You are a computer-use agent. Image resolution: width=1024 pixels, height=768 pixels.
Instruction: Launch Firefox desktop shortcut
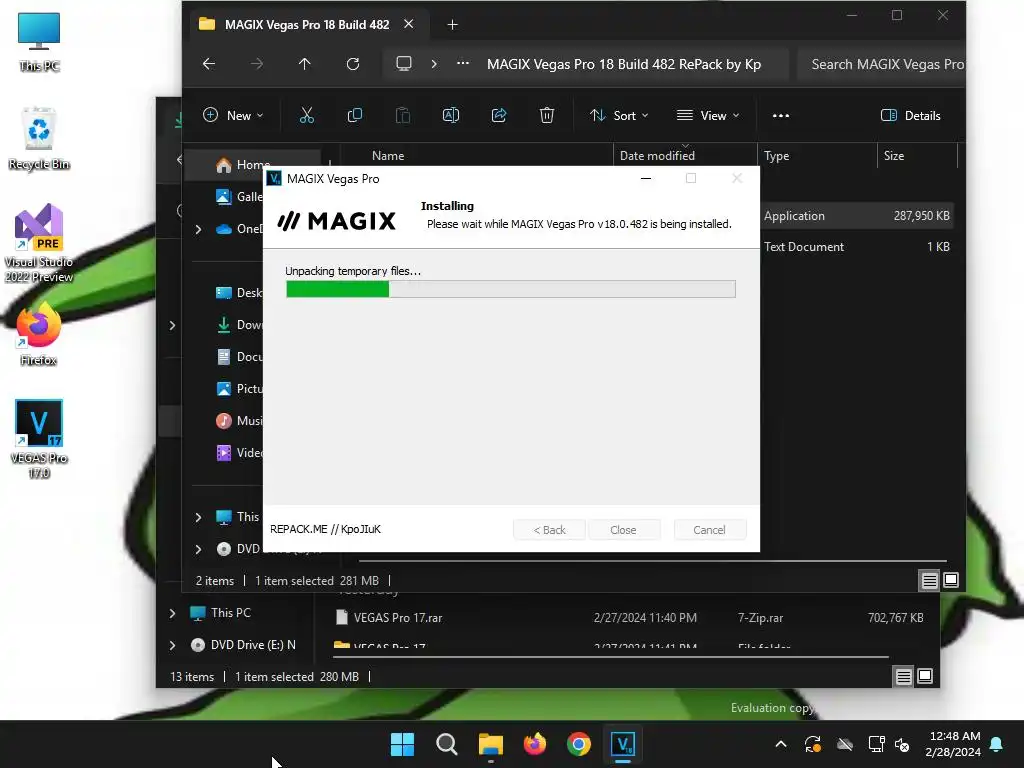click(39, 334)
